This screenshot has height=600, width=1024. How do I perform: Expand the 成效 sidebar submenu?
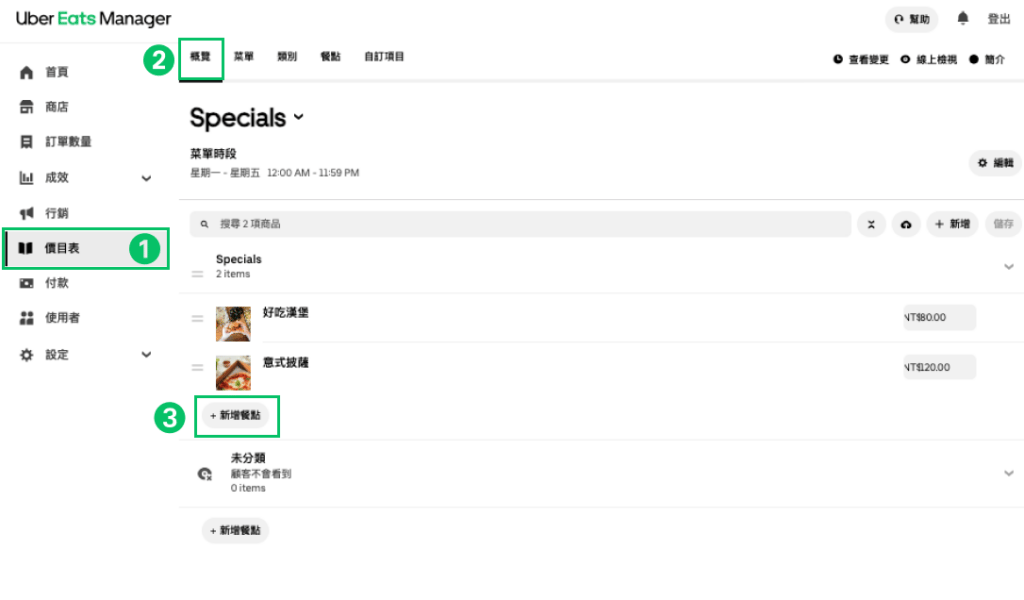(x=146, y=178)
